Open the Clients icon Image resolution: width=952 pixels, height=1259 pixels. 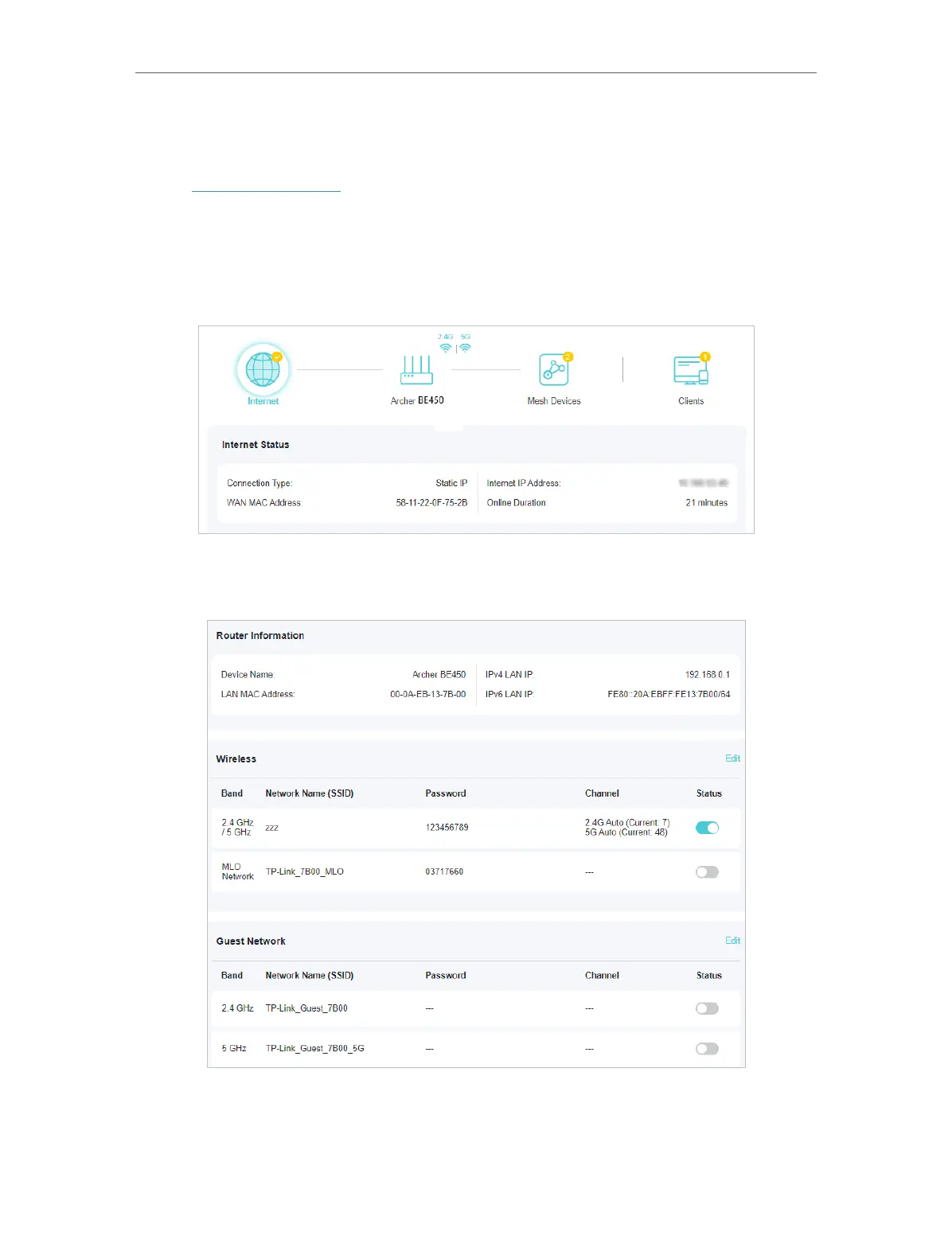pos(691,371)
